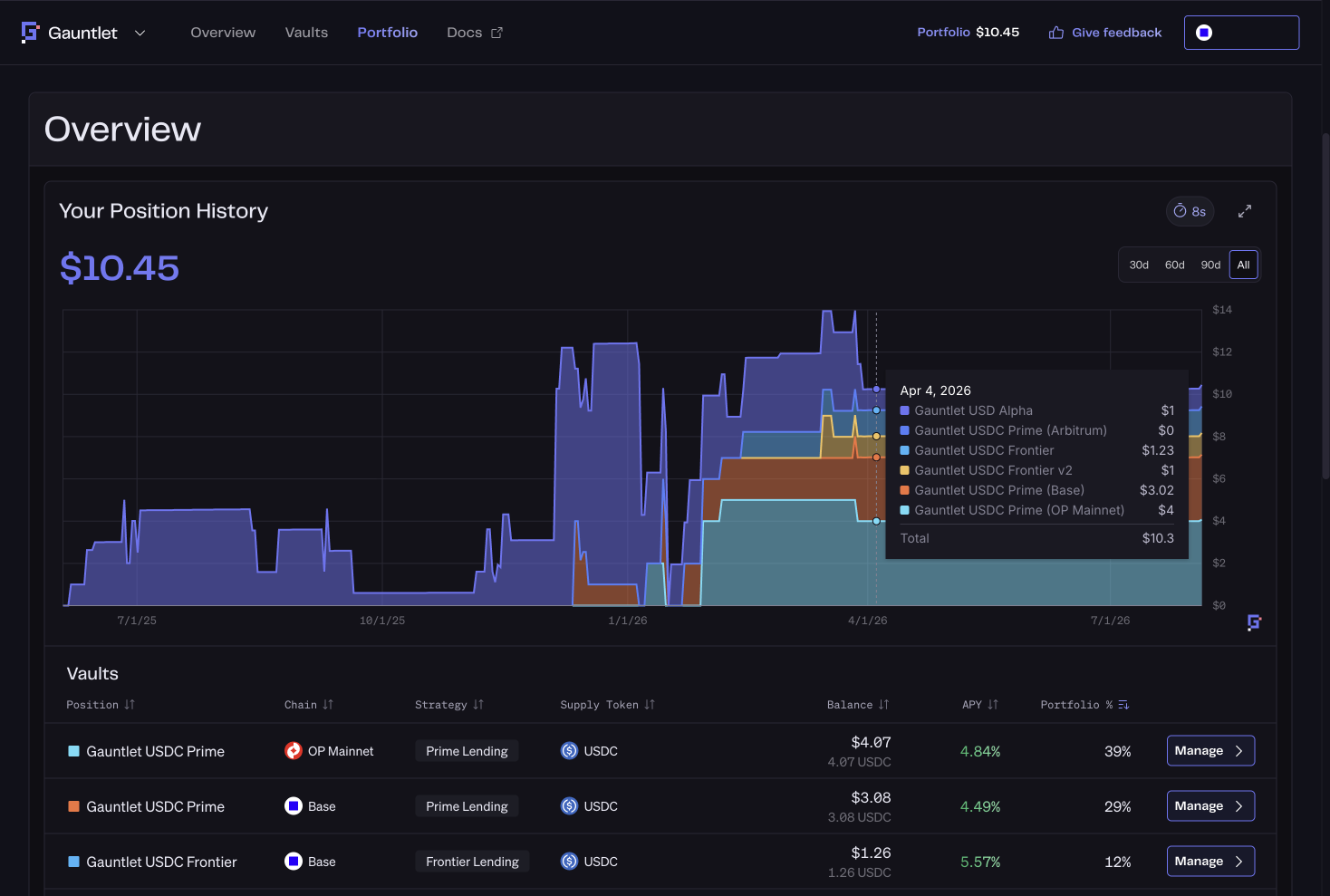Manage the Base Gauntlet USDC Prime vault

coord(1210,806)
